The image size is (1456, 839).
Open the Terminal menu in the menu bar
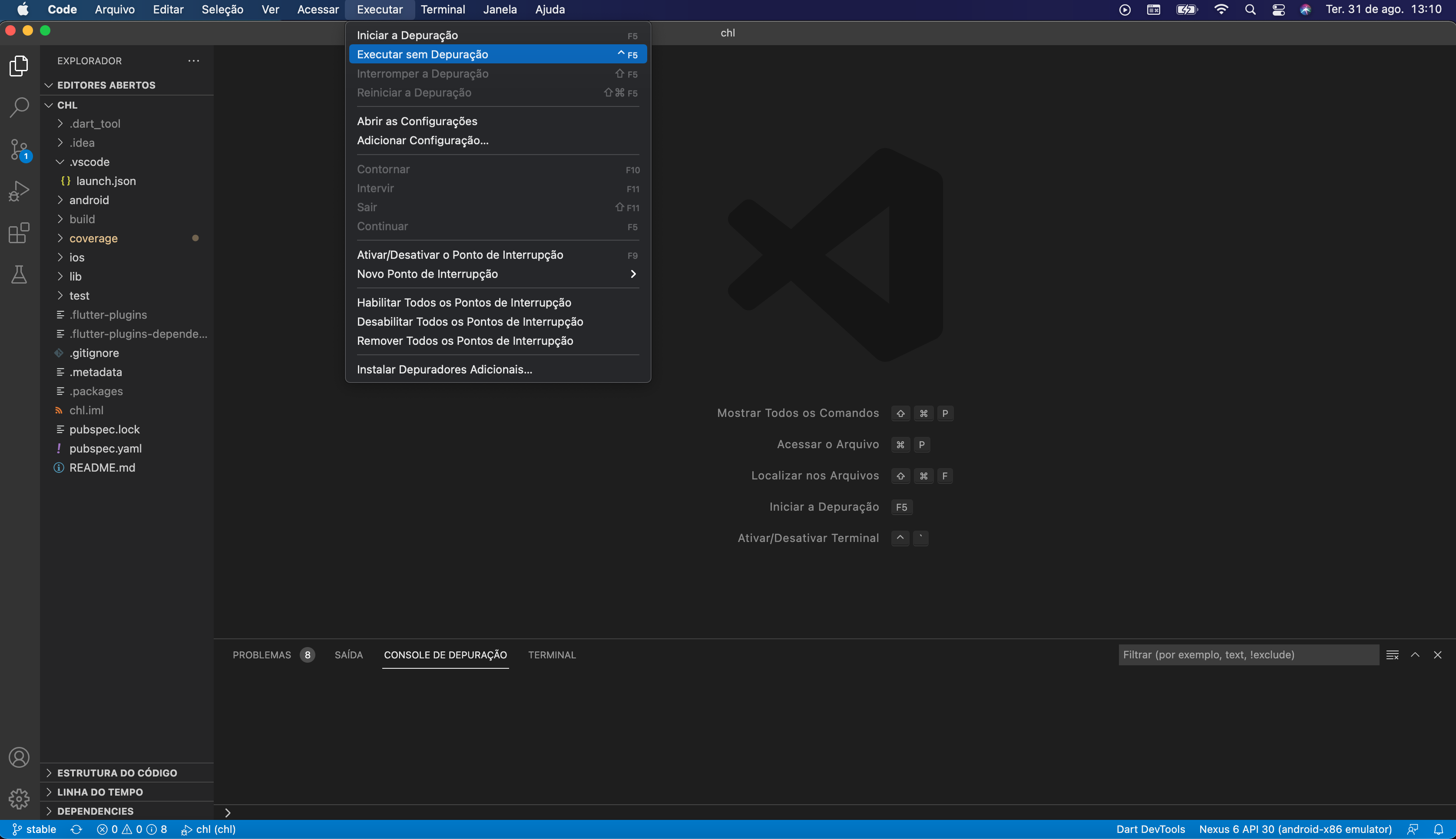click(443, 9)
